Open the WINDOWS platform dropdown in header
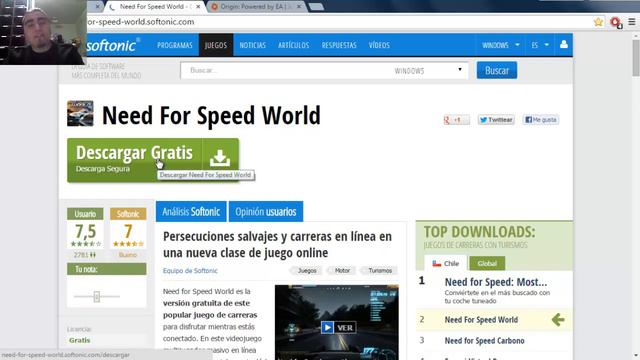The image size is (640, 360). click(x=500, y=45)
